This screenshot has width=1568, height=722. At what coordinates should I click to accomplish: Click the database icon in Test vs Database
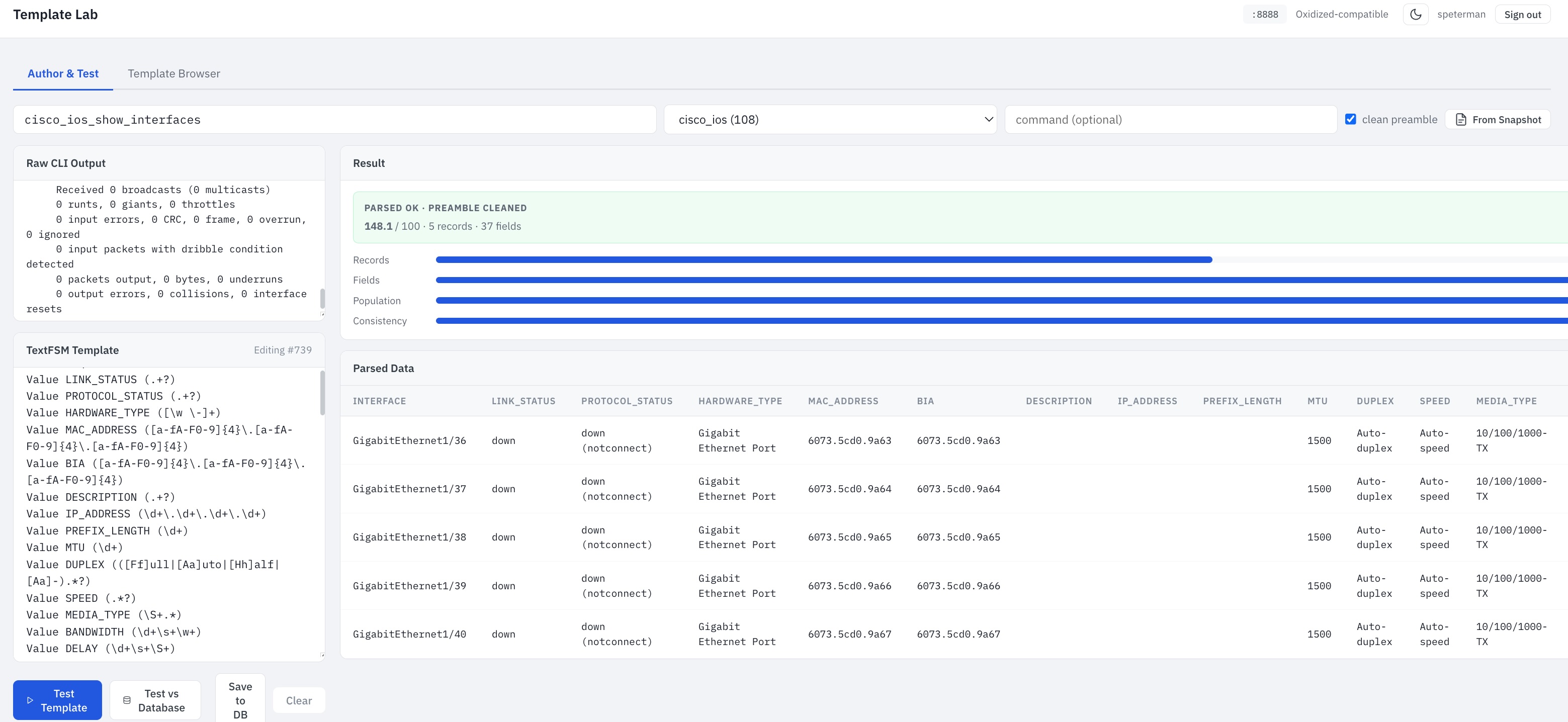click(x=127, y=701)
